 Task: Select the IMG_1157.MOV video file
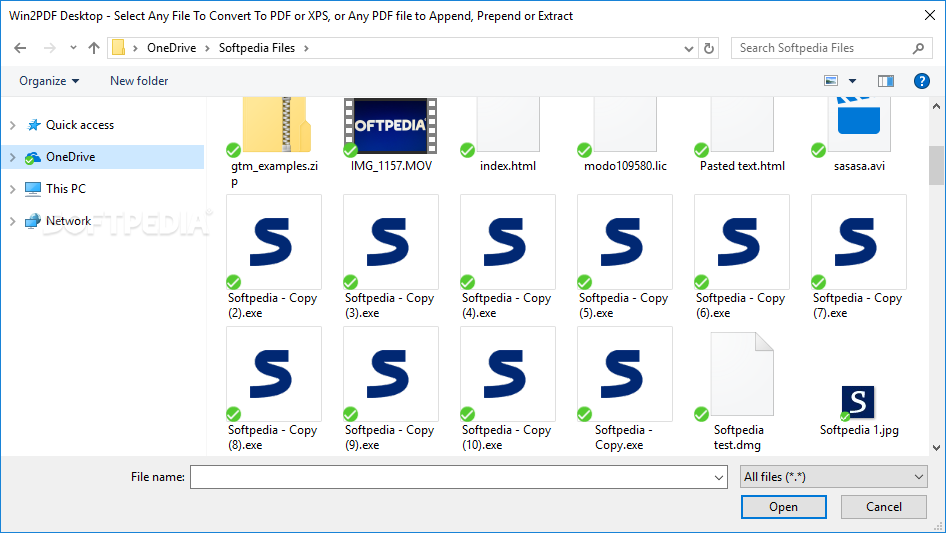(x=391, y=134)
